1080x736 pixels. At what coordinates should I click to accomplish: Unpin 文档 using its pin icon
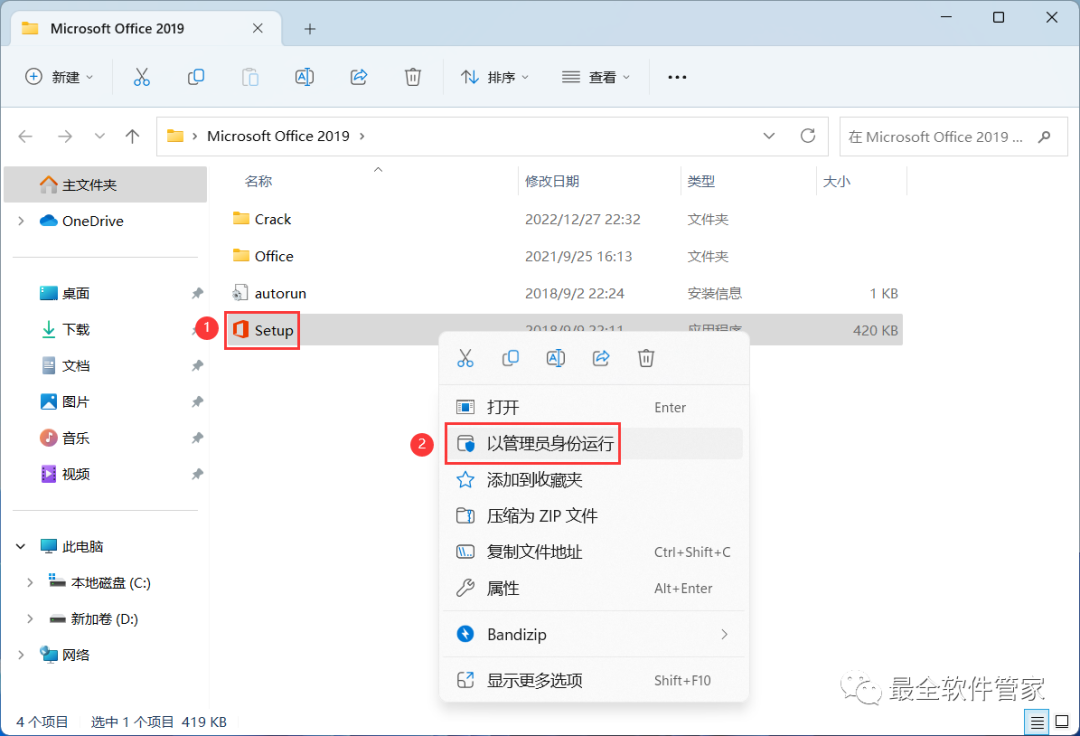tap(197, 366)
